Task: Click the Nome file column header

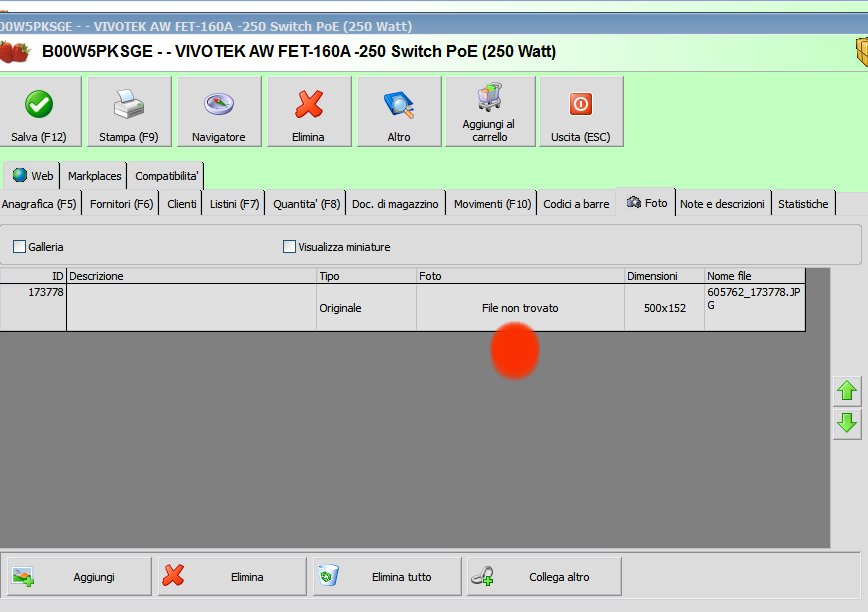Action: 755,276
